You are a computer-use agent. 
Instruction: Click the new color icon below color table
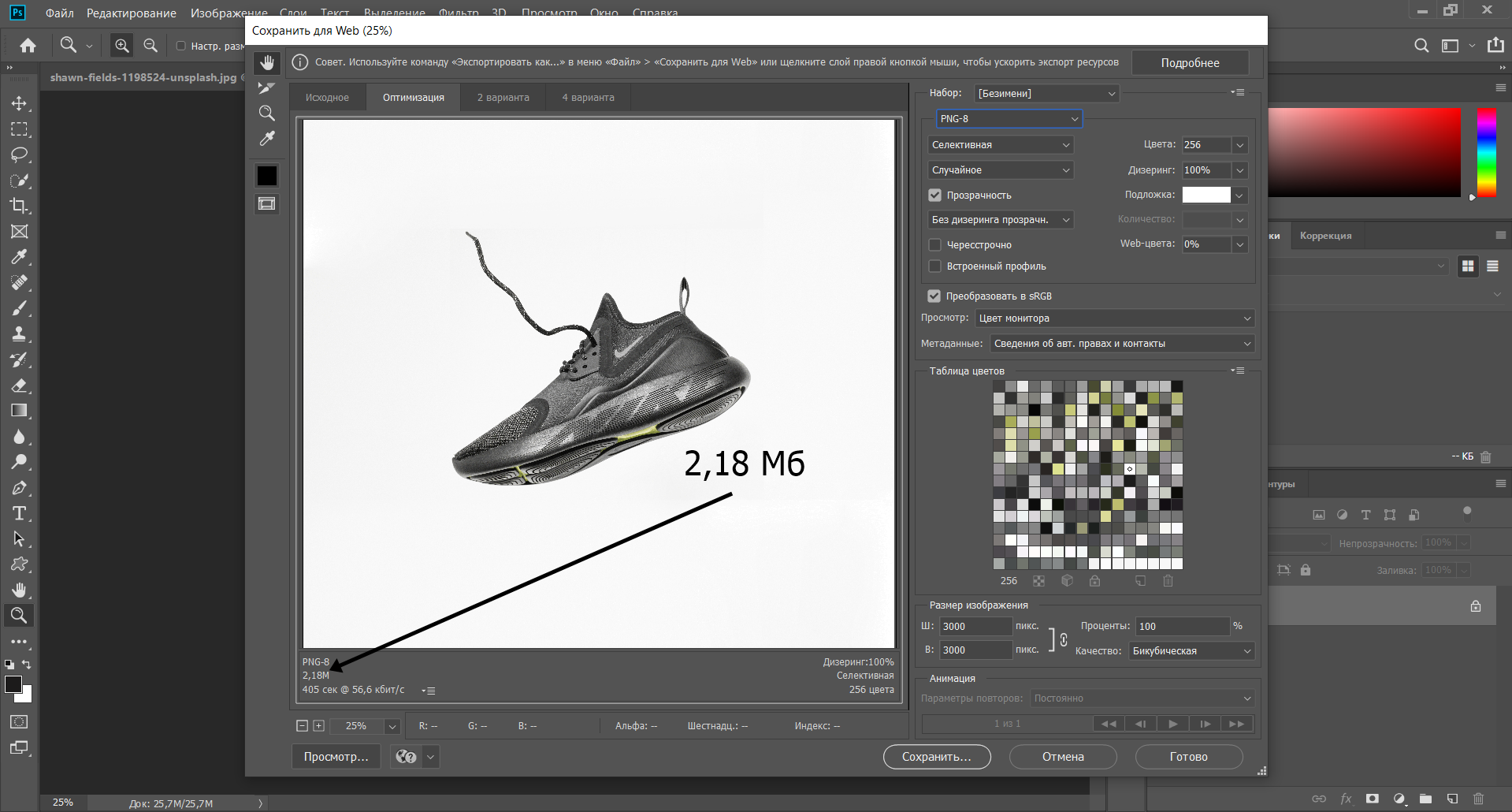click(1140, 581)
